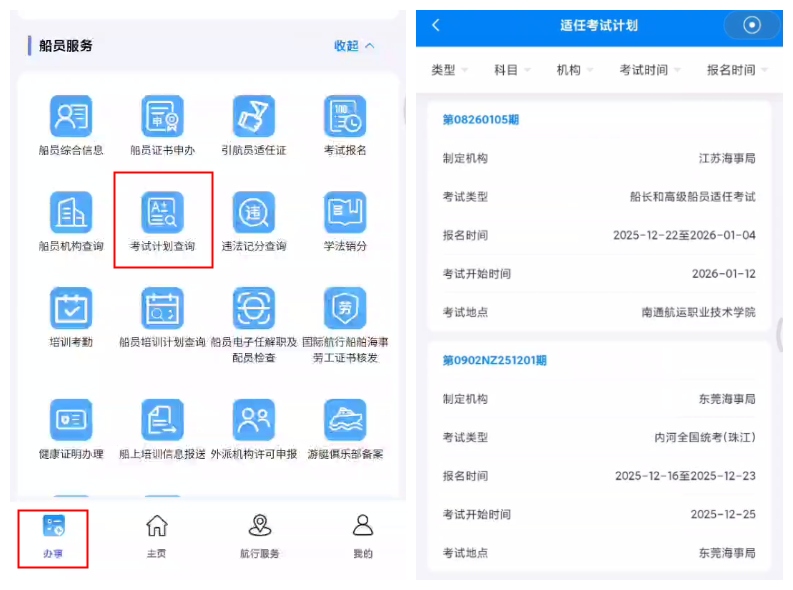Screen dimensions: 793x590
Task: Open the 报名时间 filter dropdown
Action: (737, 70)
